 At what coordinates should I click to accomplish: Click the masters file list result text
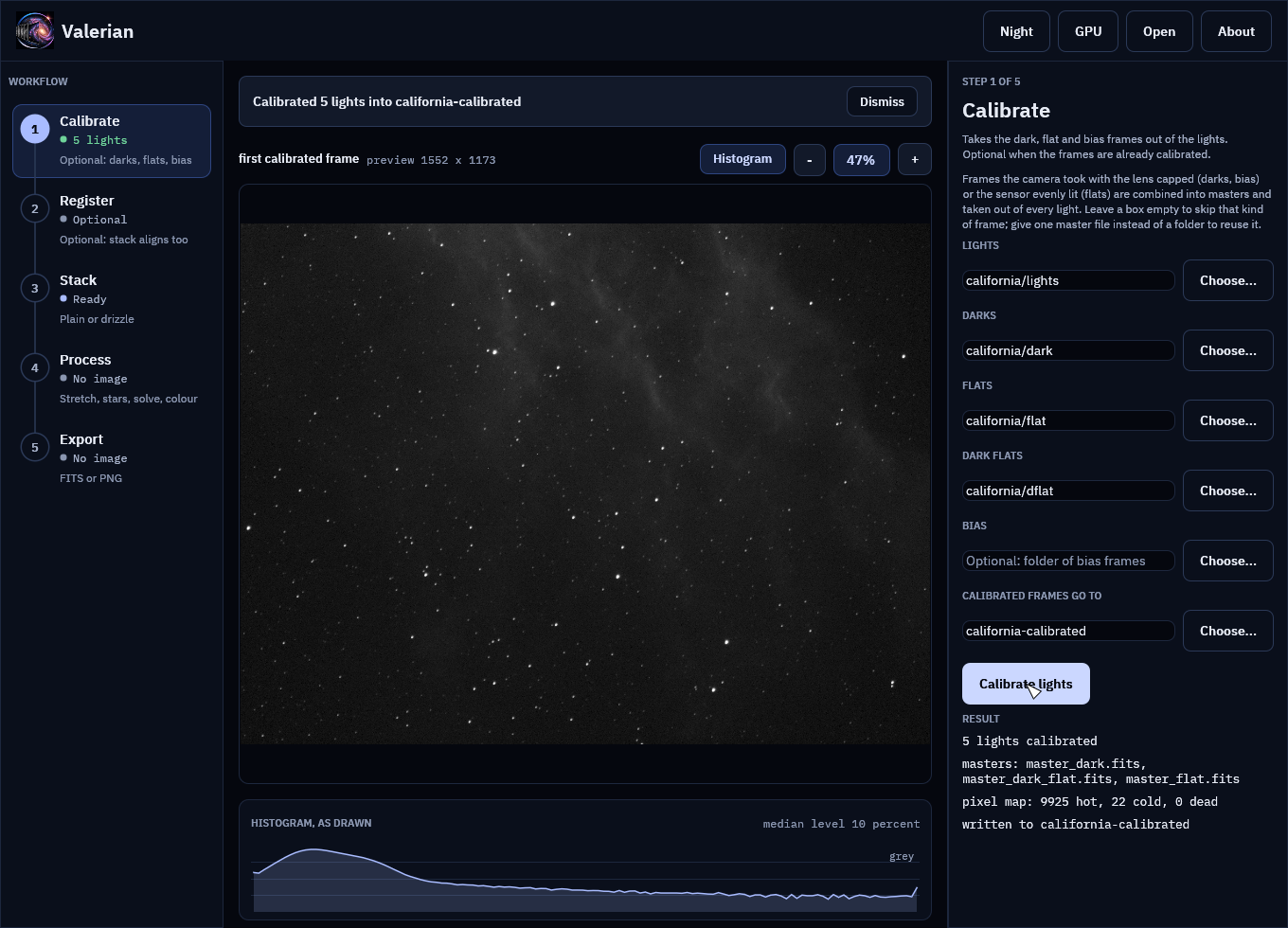(1100, 772)
